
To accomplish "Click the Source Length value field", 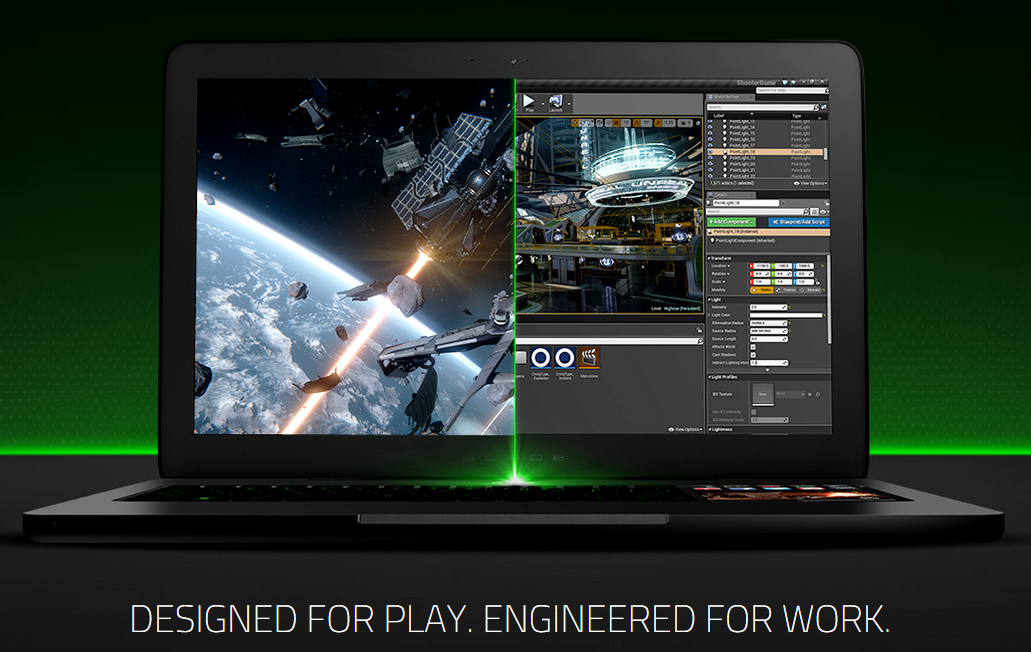I will pyautogui.click(x=768, y=339).
